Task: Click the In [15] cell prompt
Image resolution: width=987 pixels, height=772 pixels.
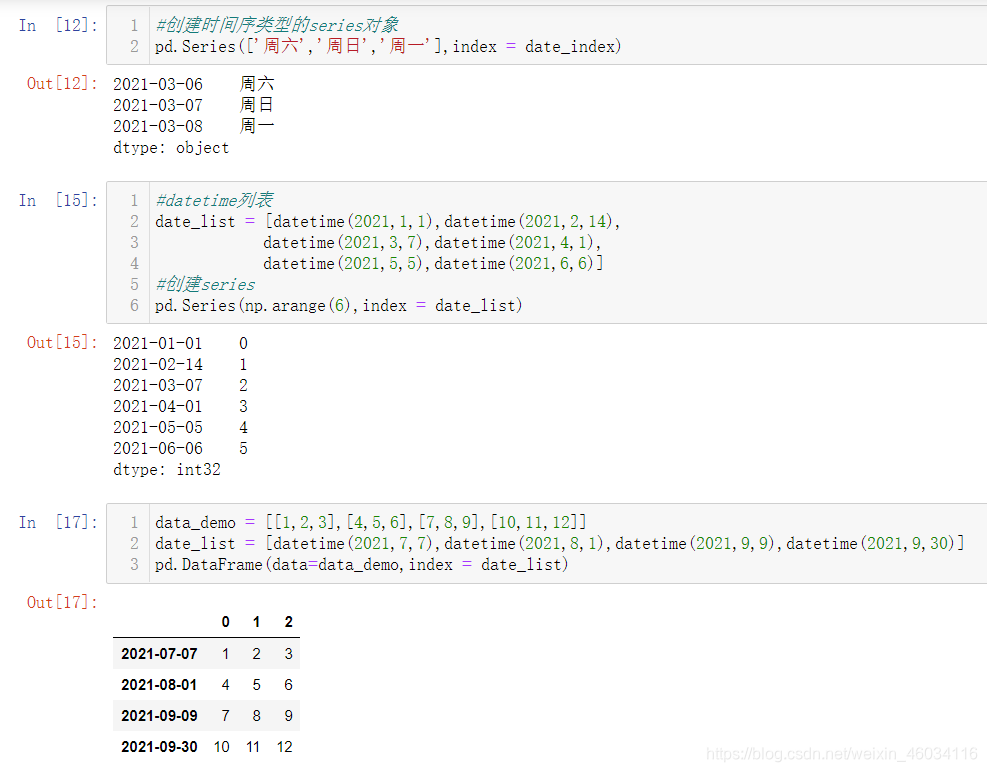Action: pos(58,201)
